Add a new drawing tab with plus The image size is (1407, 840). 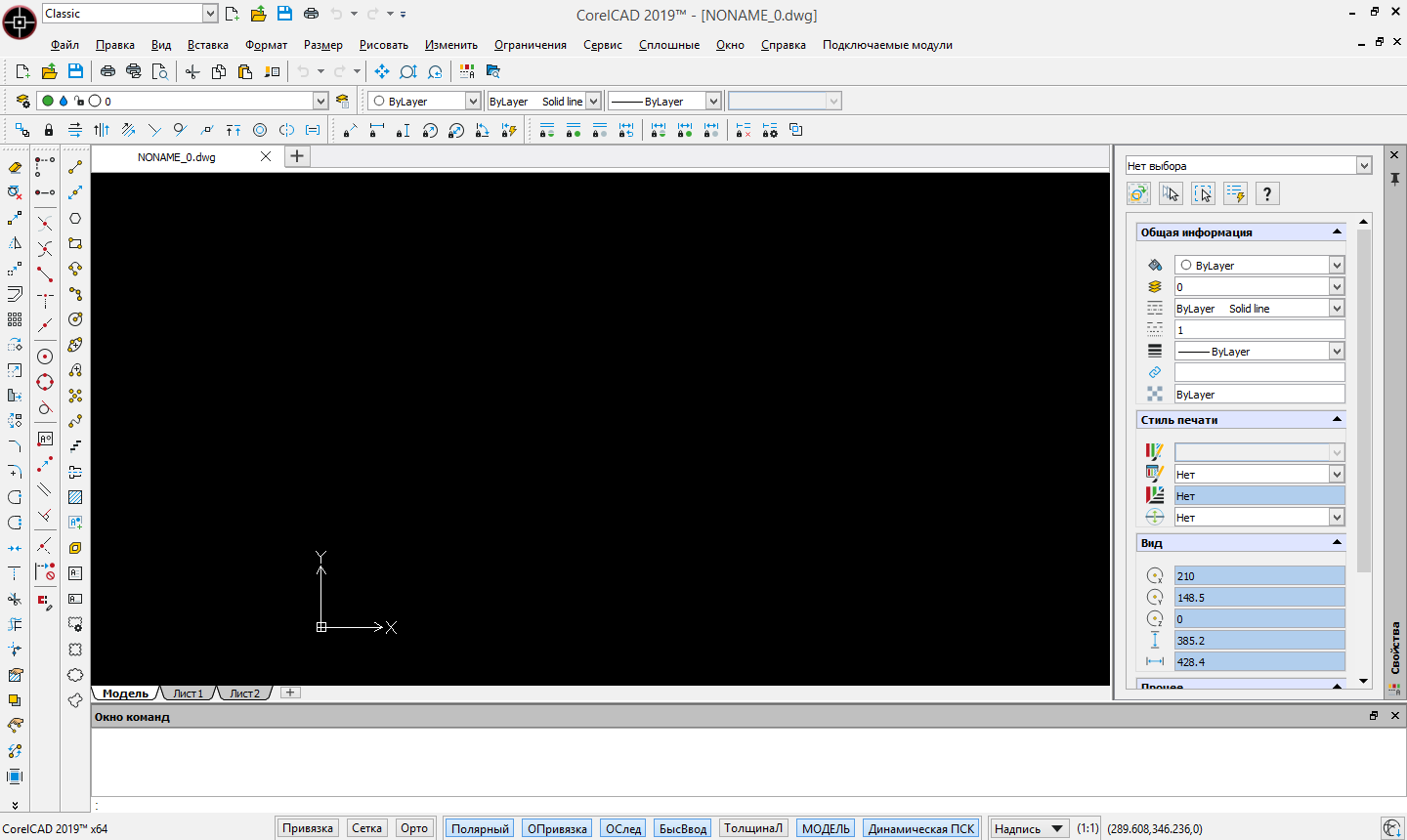click(297, 156)
